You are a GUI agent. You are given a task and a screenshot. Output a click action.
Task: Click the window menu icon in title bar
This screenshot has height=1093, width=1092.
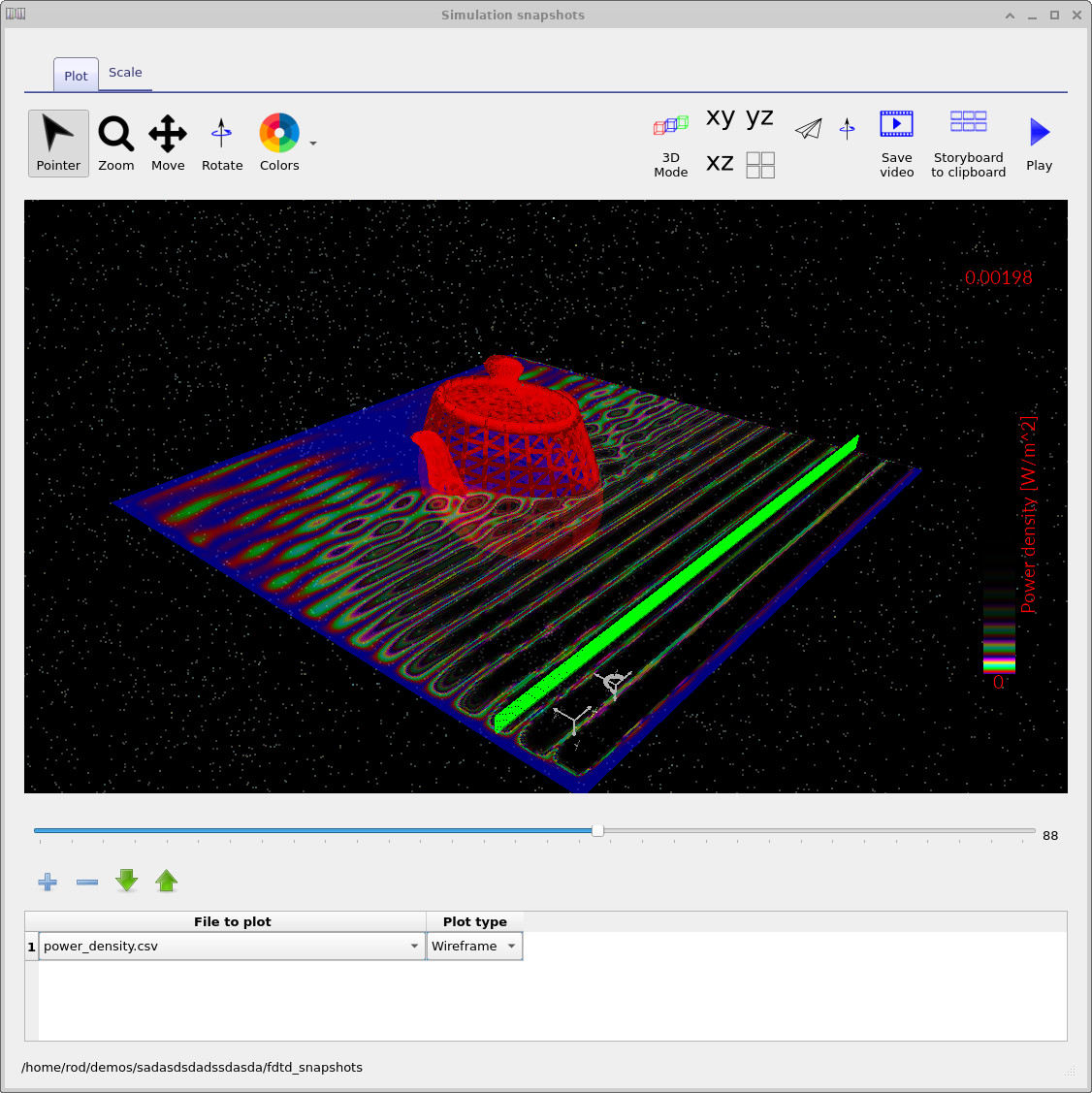(x=16, y=14)
